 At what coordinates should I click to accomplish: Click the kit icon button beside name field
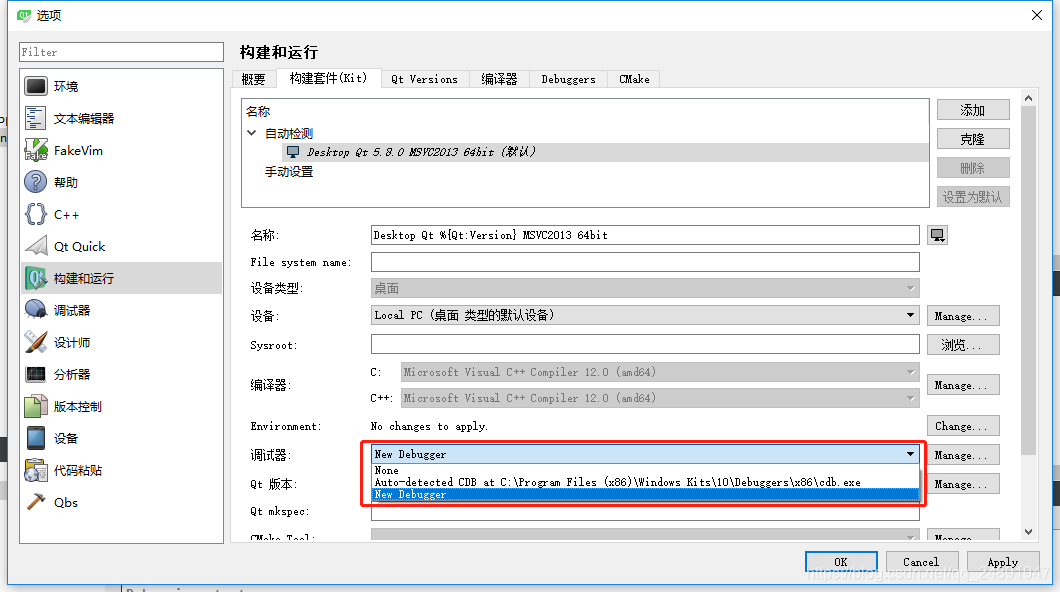[x=937, y=235]
